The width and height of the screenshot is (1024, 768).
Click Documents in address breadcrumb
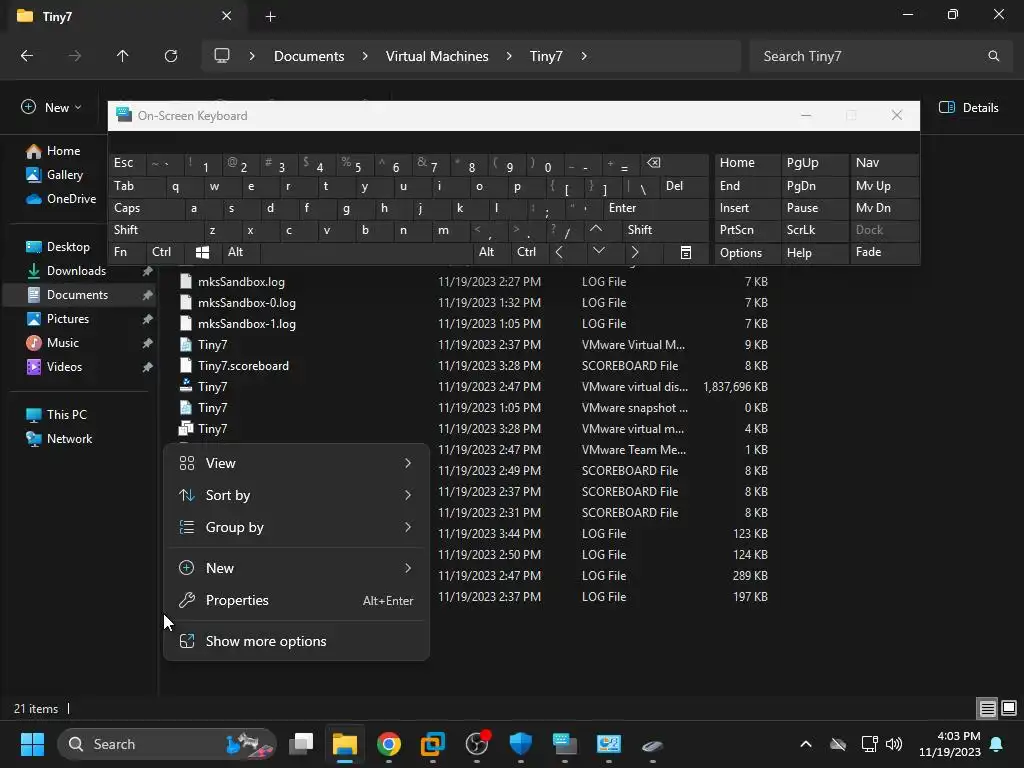coord(309,56)
